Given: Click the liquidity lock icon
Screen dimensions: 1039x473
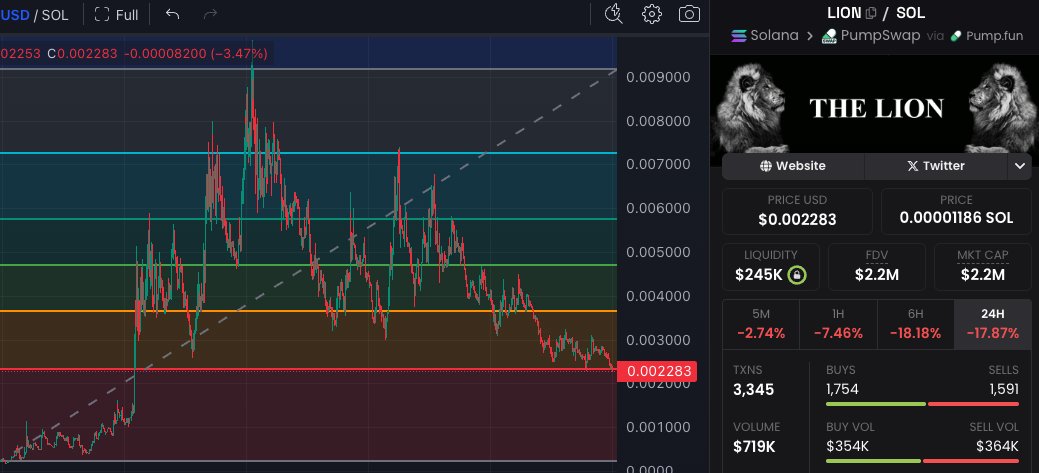Looking at the screenshot, I should click(797, 275).
